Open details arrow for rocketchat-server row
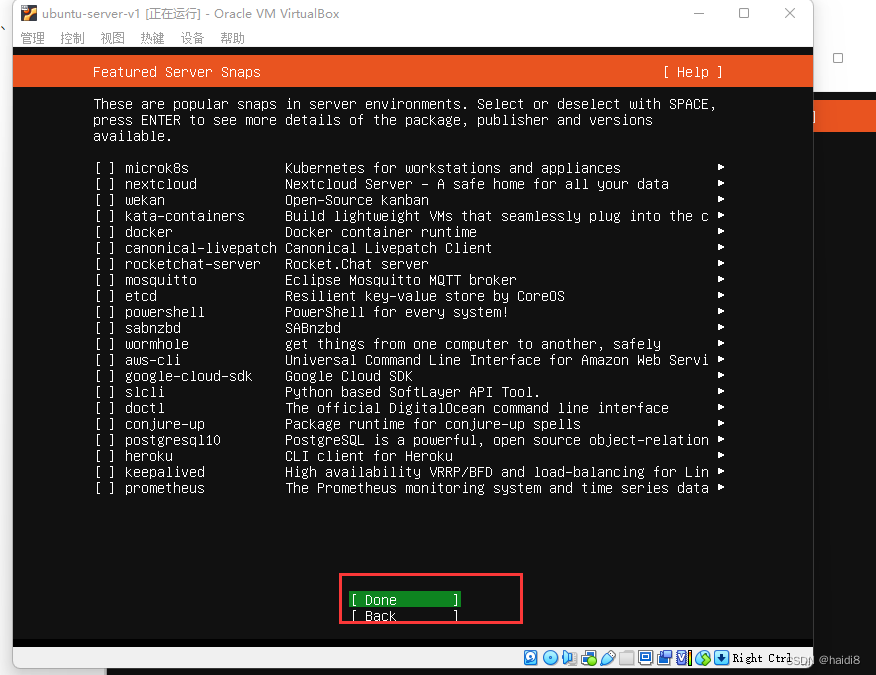 point(721,263)
